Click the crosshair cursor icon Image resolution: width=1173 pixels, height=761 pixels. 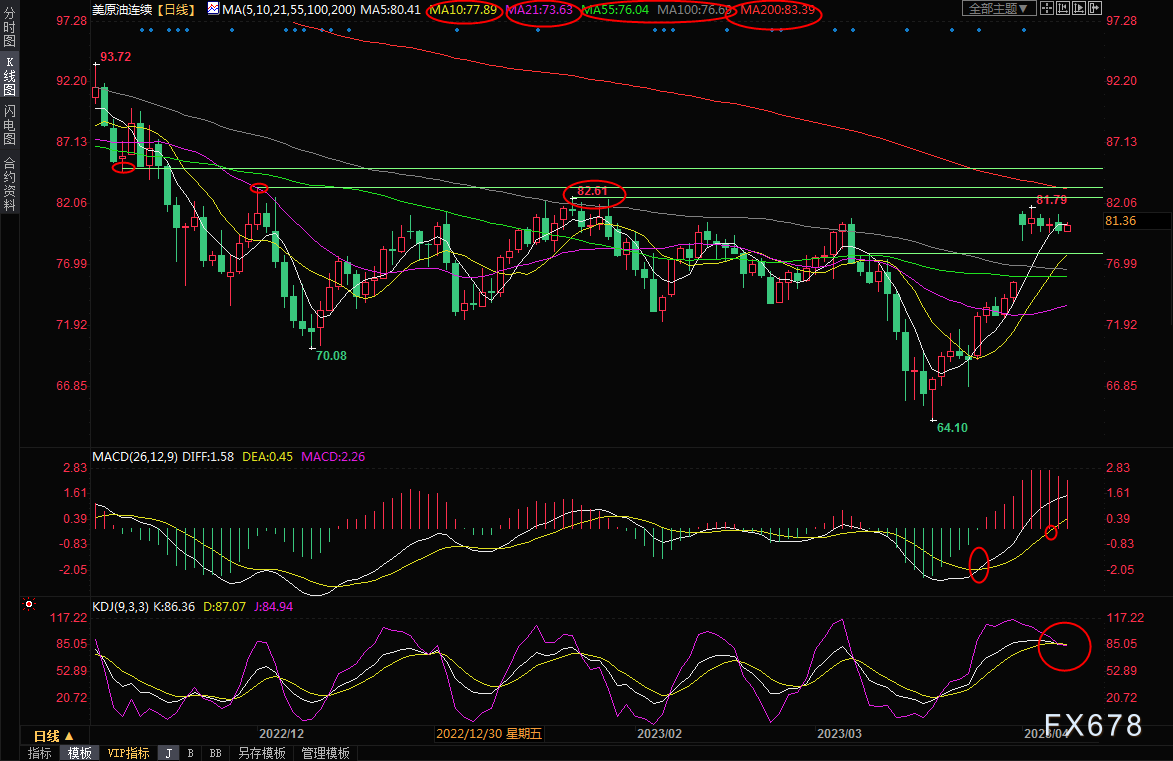point(1047,8)
